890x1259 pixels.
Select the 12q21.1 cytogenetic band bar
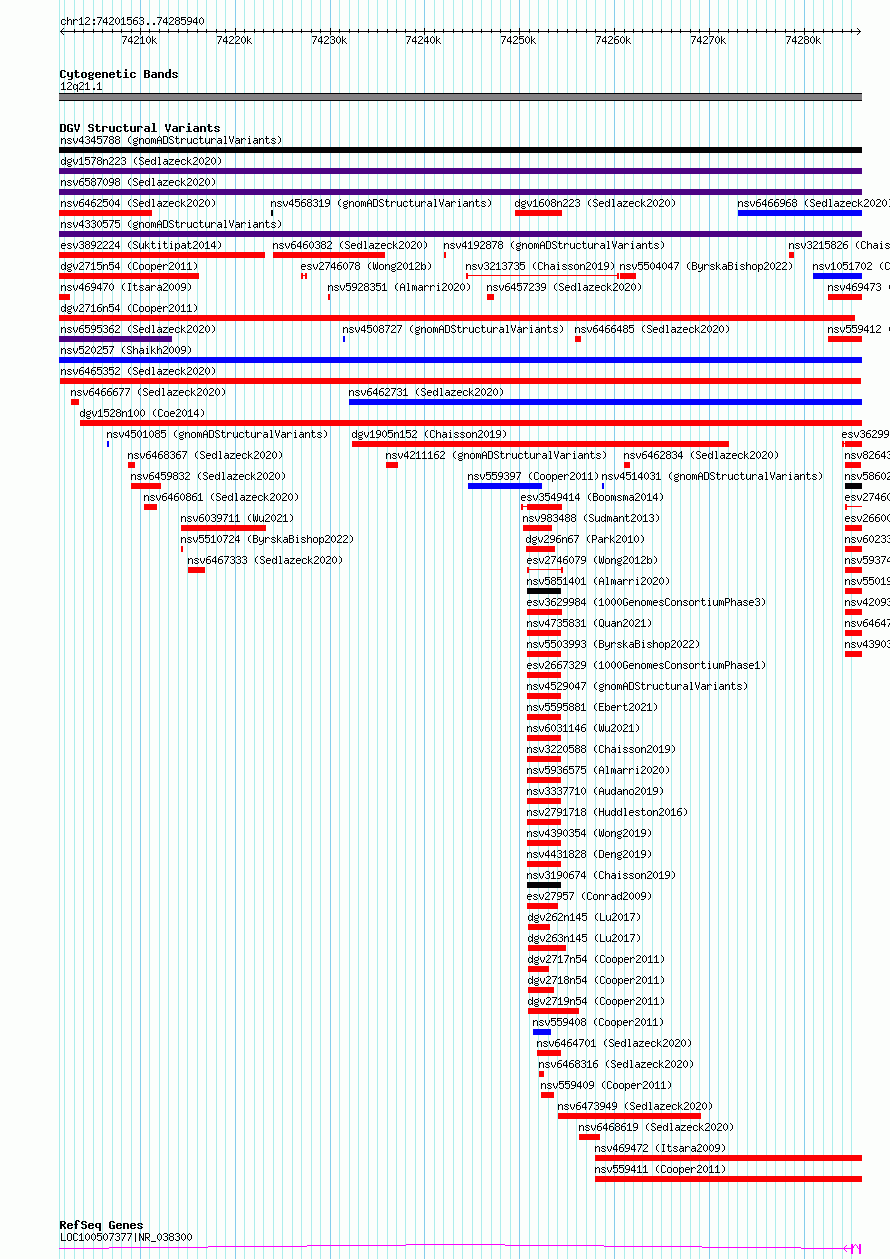pyautogui.click(x=461, y=97)
